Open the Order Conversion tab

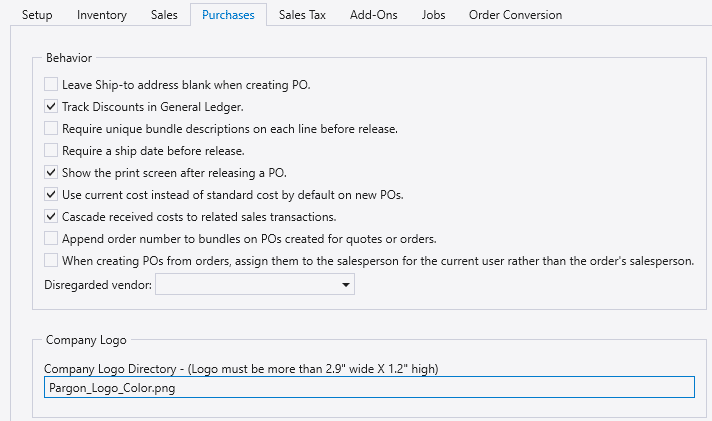(515, 15)
